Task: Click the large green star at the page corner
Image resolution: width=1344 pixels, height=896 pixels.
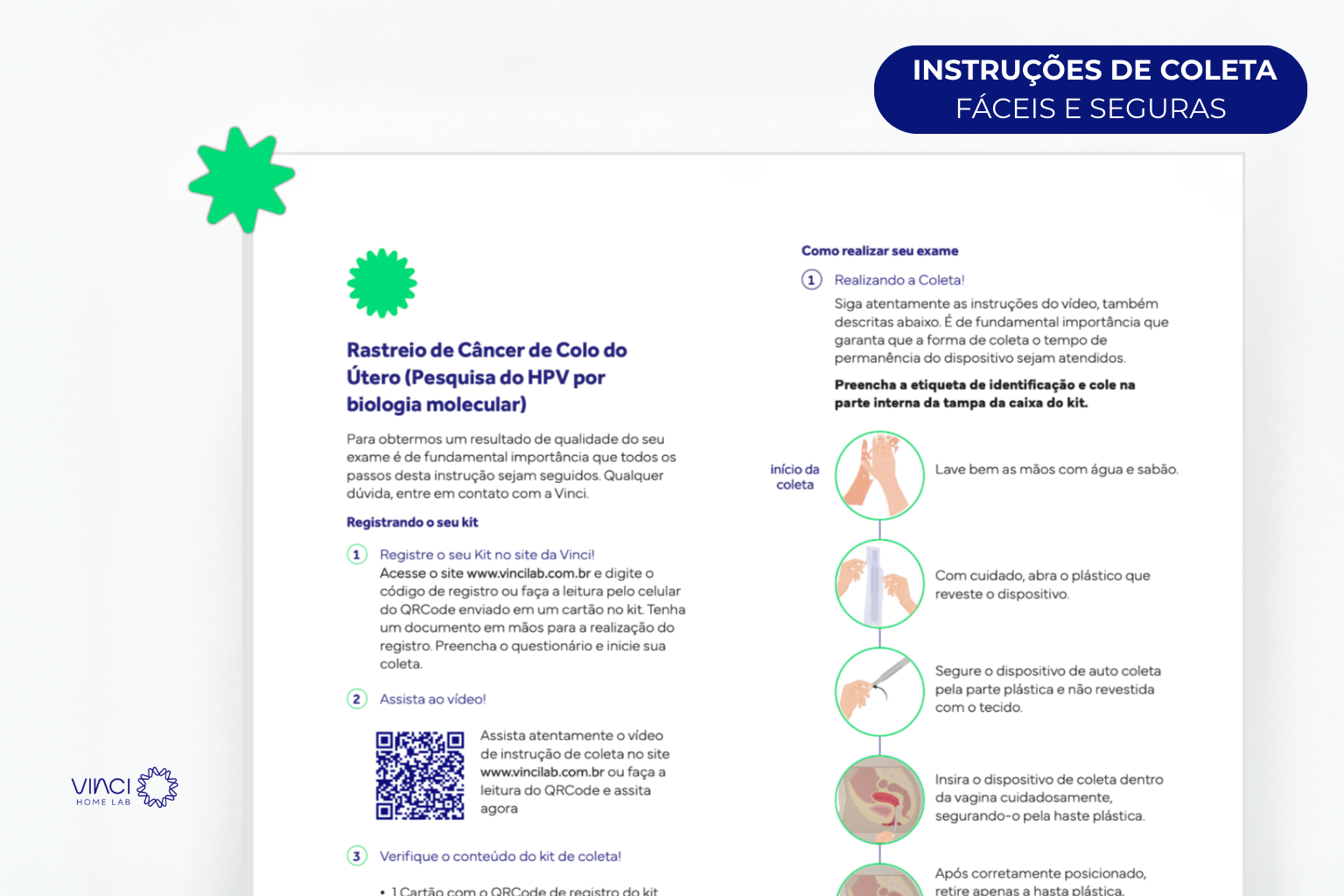Action: [x=241, y=179]
